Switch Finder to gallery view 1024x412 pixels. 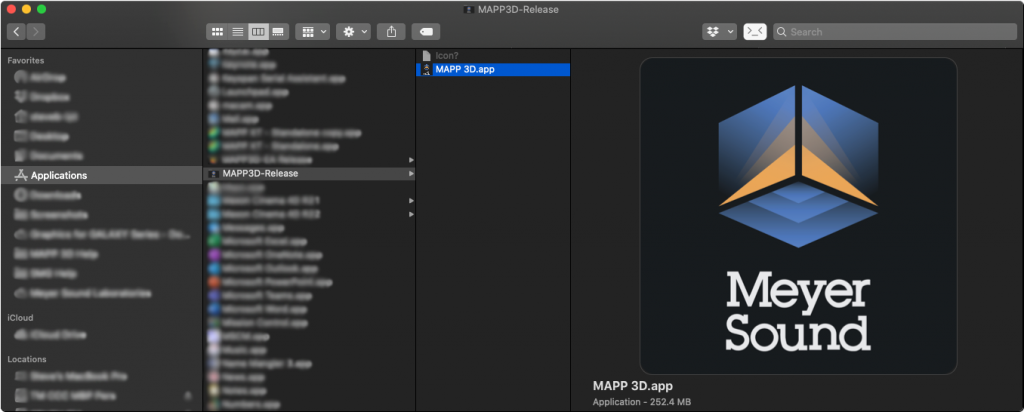click(x=279, y=31)
